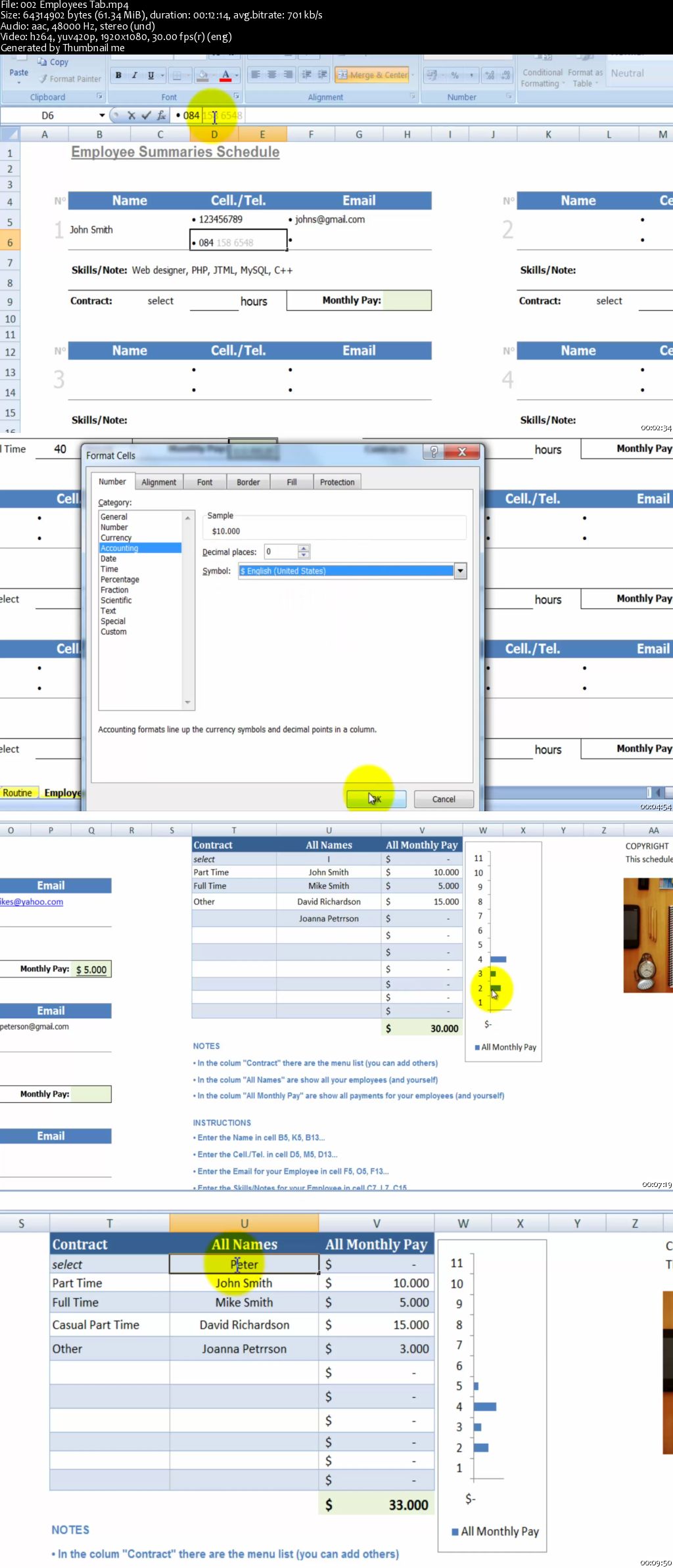Center text in the Alignment group
673x1568 pixels.
coord(271,75)
